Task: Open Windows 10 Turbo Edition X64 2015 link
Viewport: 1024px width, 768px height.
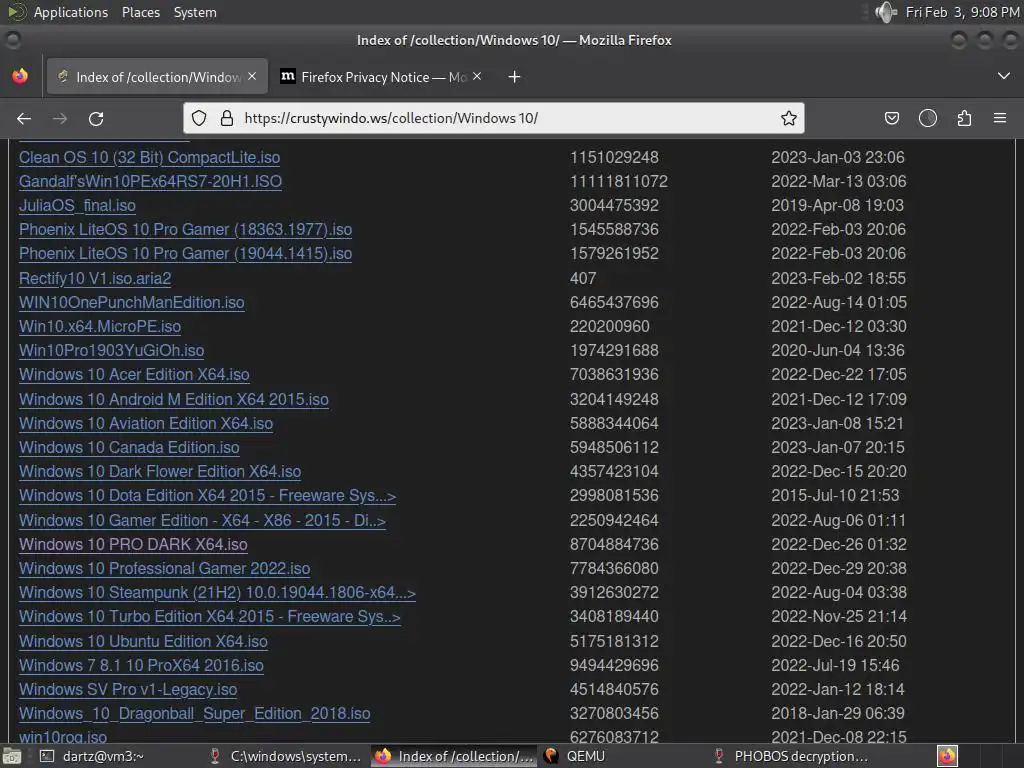Action: (210, 617)
